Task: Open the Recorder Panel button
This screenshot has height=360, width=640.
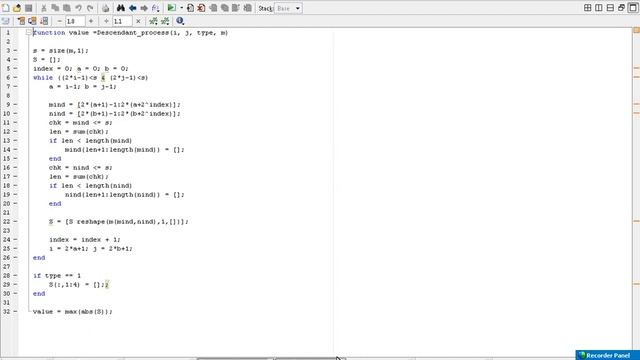Action: point(607,355)
